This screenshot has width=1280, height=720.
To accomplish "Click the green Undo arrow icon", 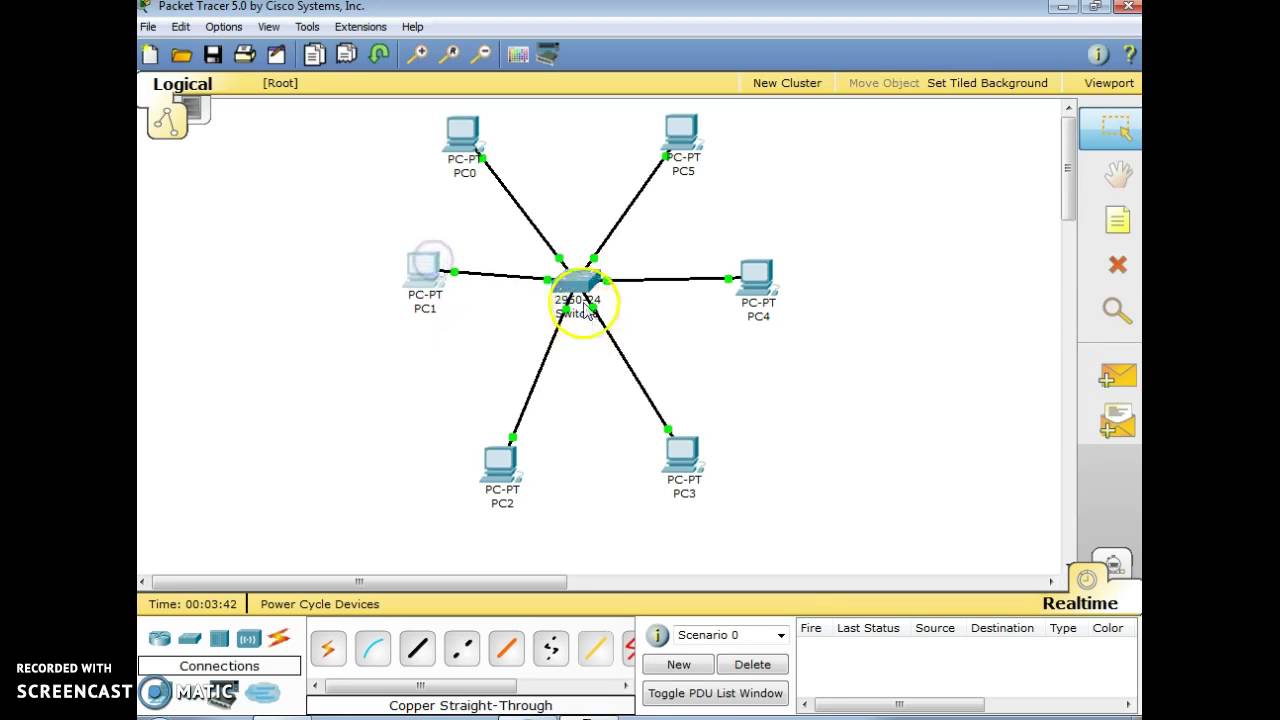I will pos(379,55).
